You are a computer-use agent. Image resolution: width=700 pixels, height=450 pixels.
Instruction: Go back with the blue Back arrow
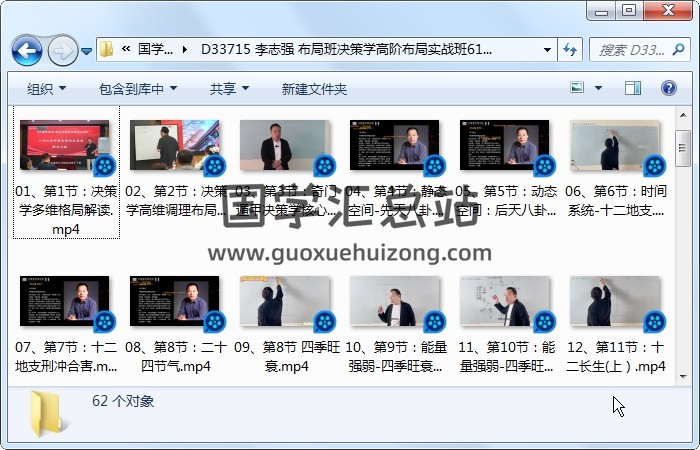click(x=27, y=51)
